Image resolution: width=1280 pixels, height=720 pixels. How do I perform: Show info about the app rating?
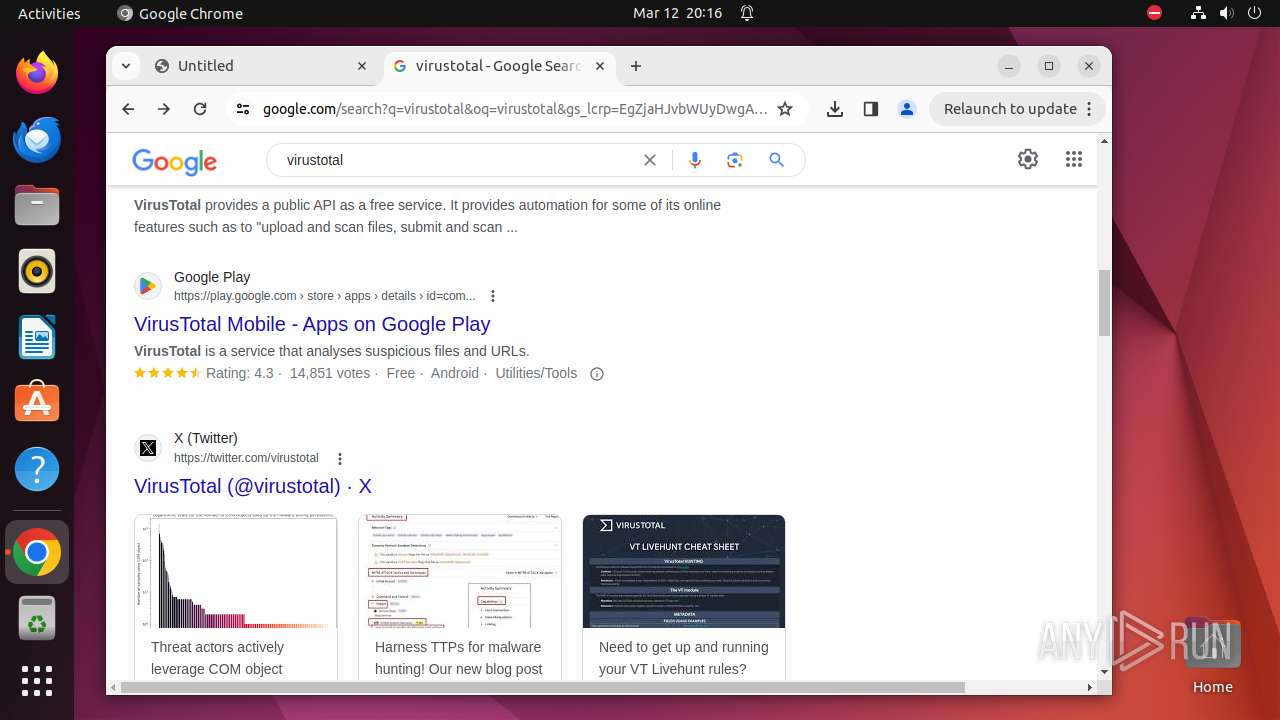[x=597, y=374]
